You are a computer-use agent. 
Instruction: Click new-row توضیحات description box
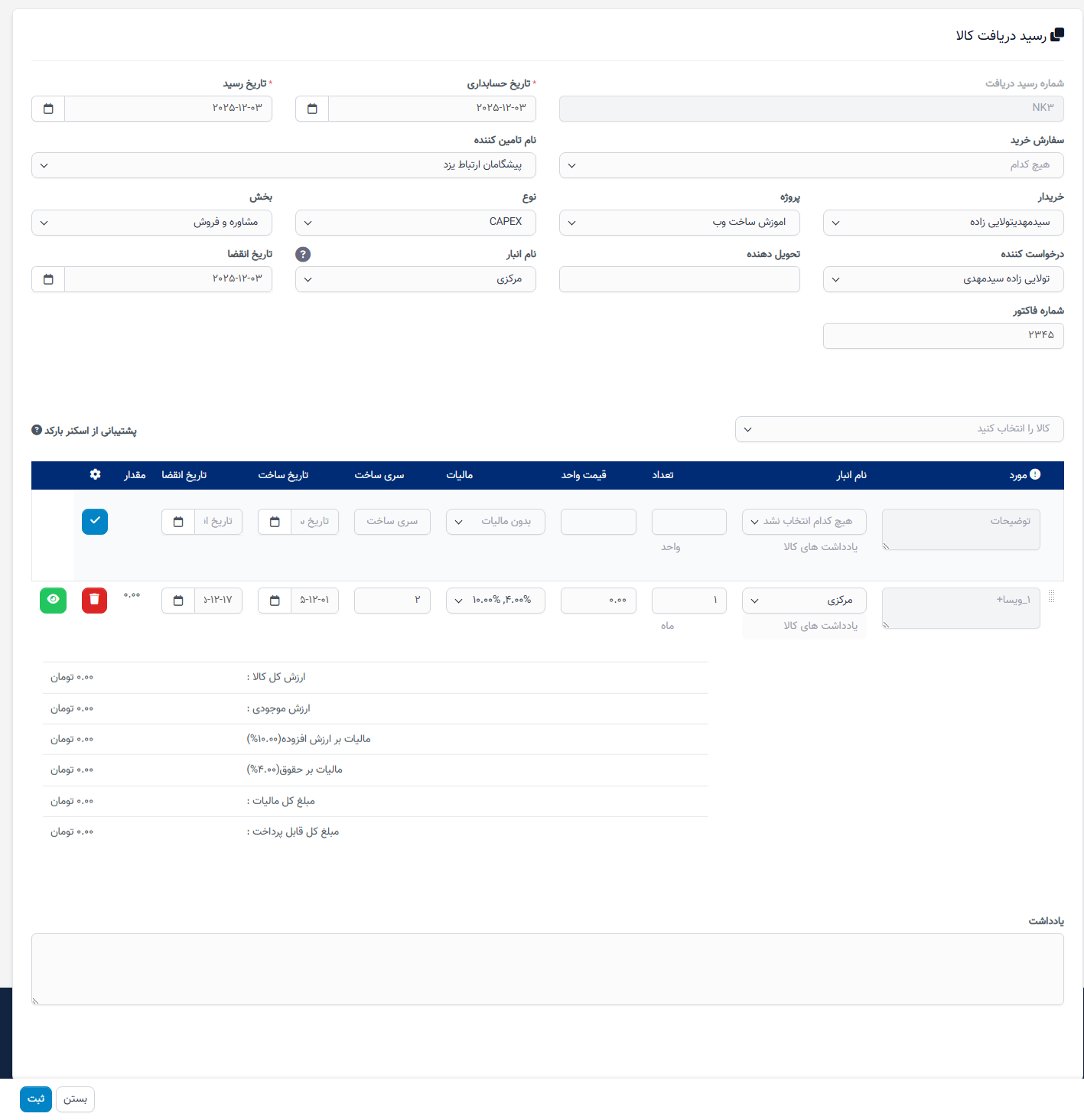961,529
